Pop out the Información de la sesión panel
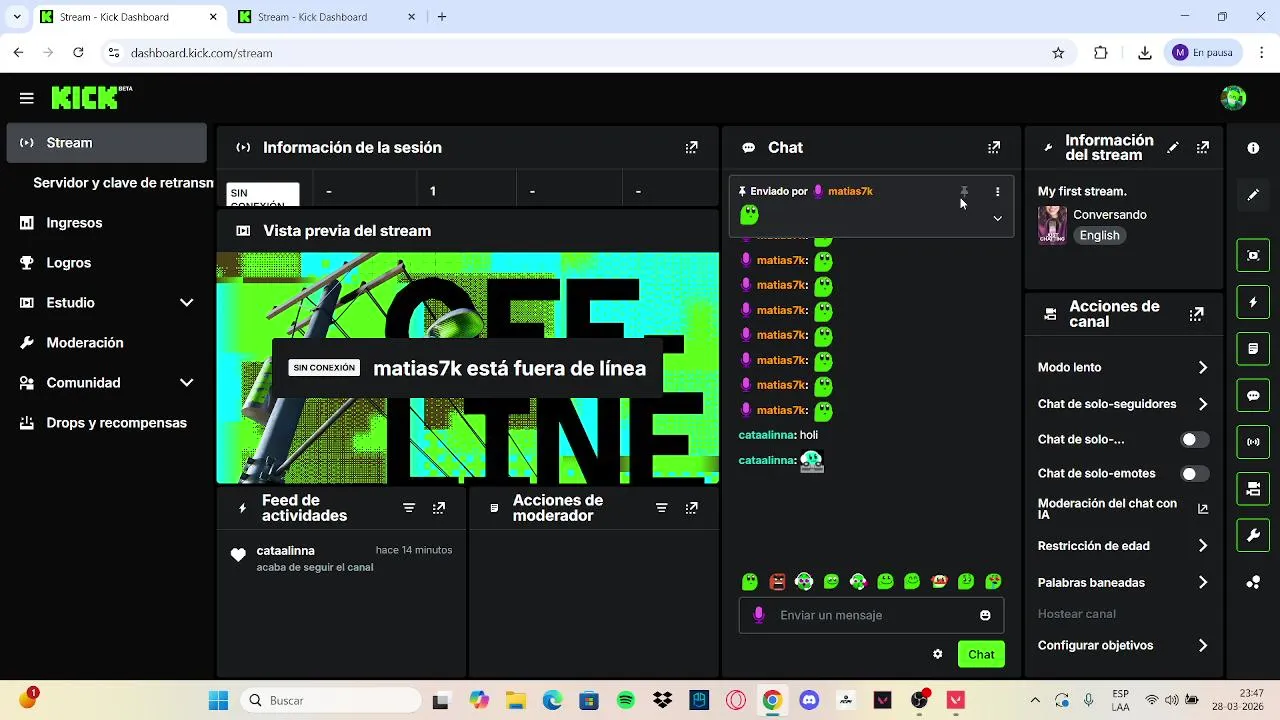This screenshot has width=1280, height=720. pos(691,148)
